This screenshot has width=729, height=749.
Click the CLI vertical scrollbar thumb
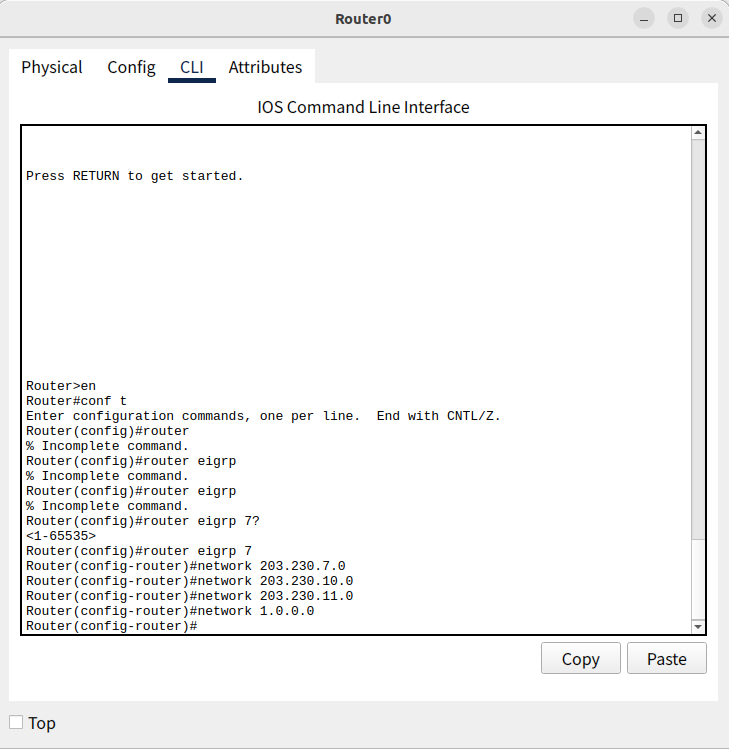pos(698,580)
